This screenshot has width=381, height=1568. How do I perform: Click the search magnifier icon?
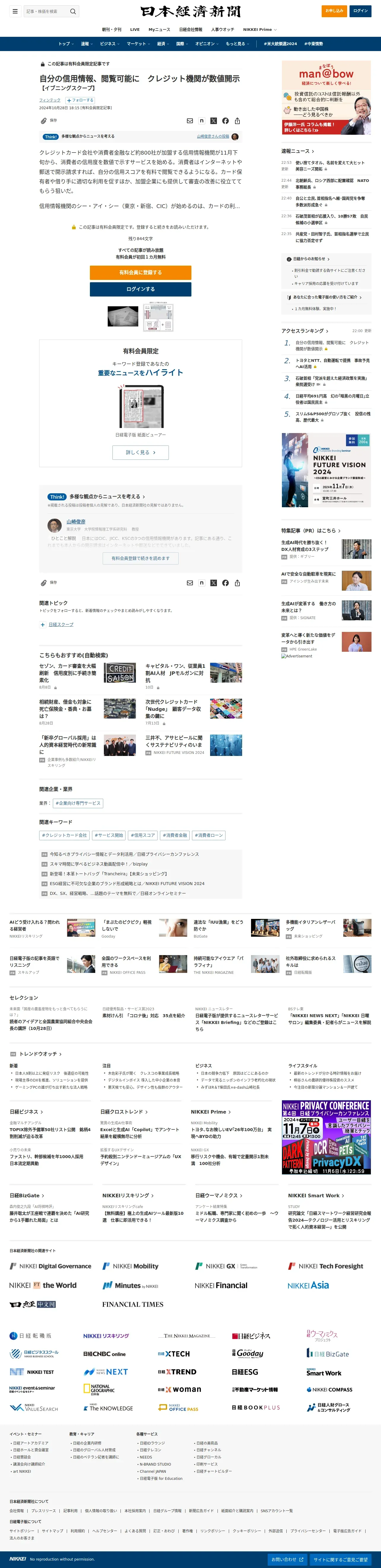tap(73, 11)
